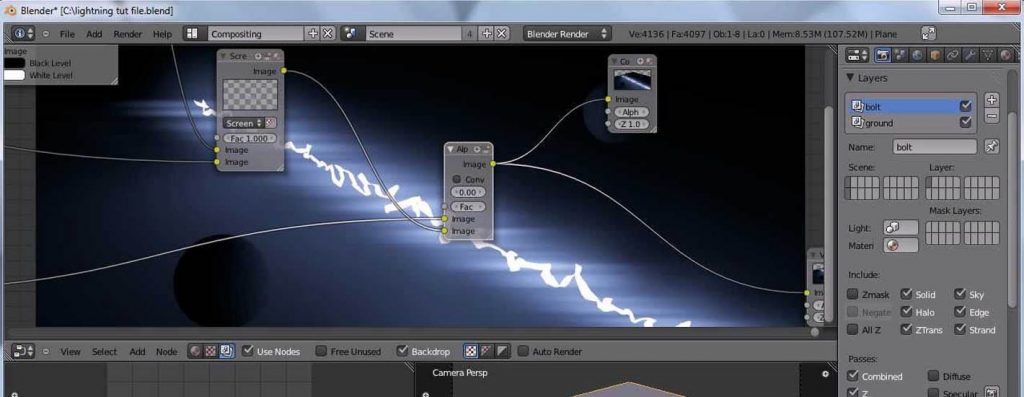The height and width of the screenshot is (397, 1024).
Task: Toggle the Combined pass checkbox
Action: (x=853, y=376)
